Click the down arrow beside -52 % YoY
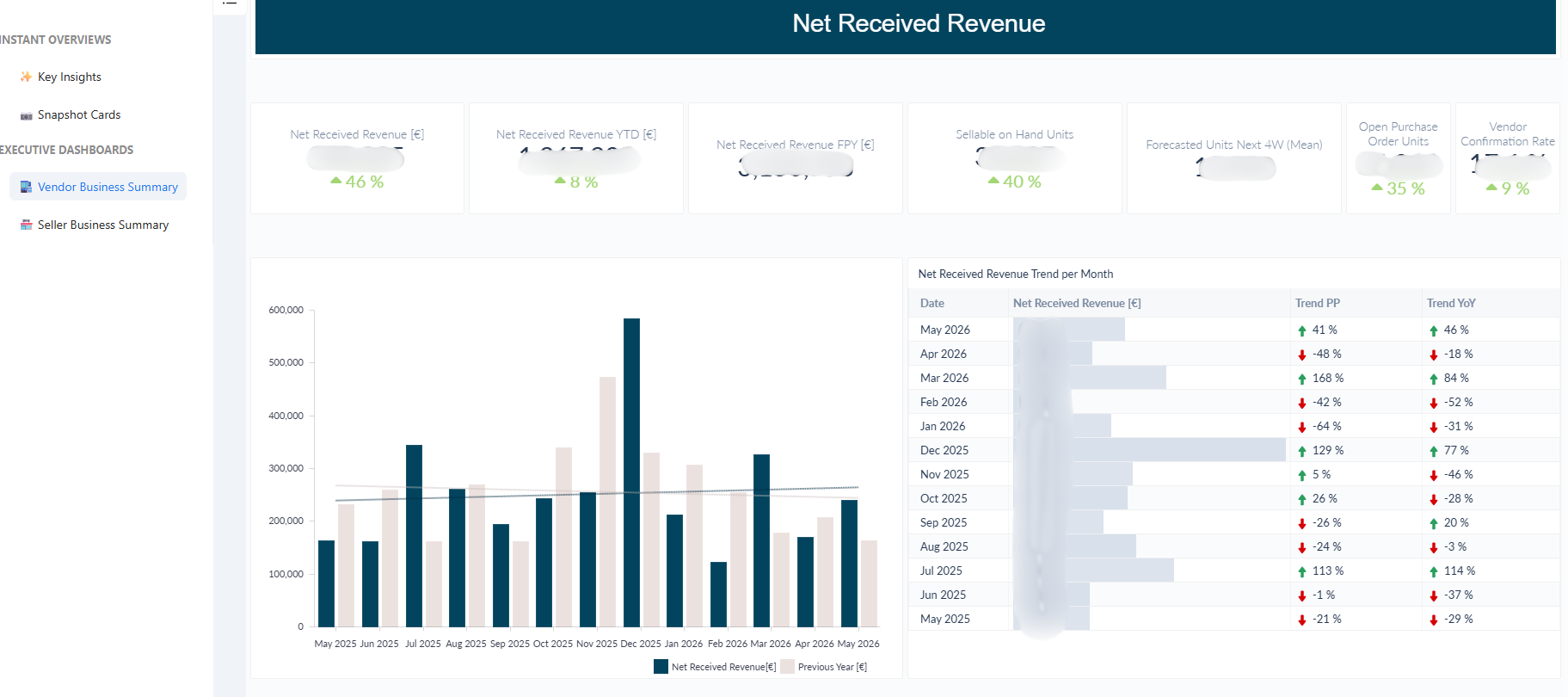Screen dimensions: 1568x697 1434,403
